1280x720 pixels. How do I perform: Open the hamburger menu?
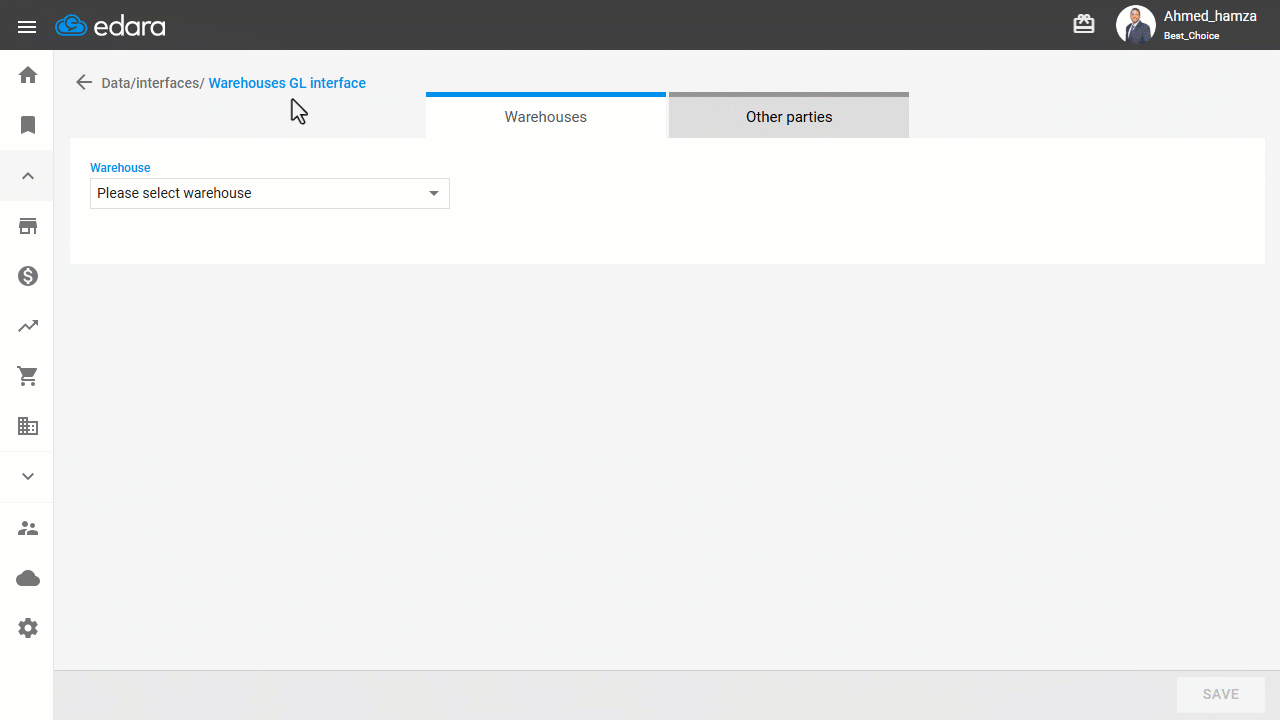27,27
